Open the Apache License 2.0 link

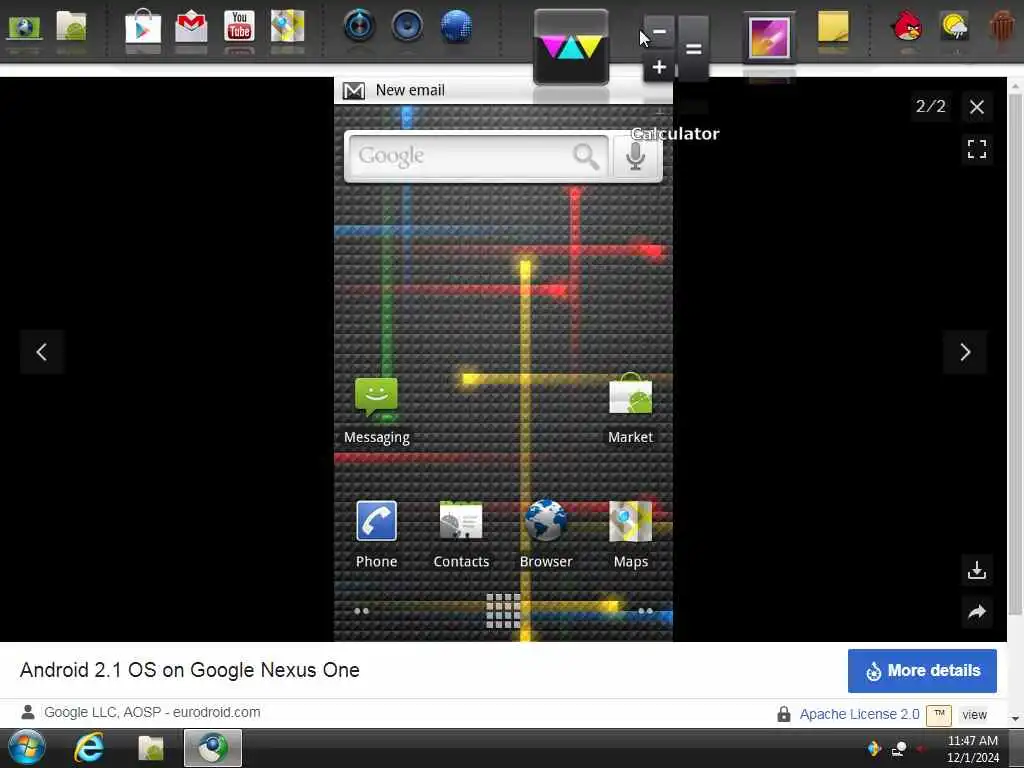(859, 714)
